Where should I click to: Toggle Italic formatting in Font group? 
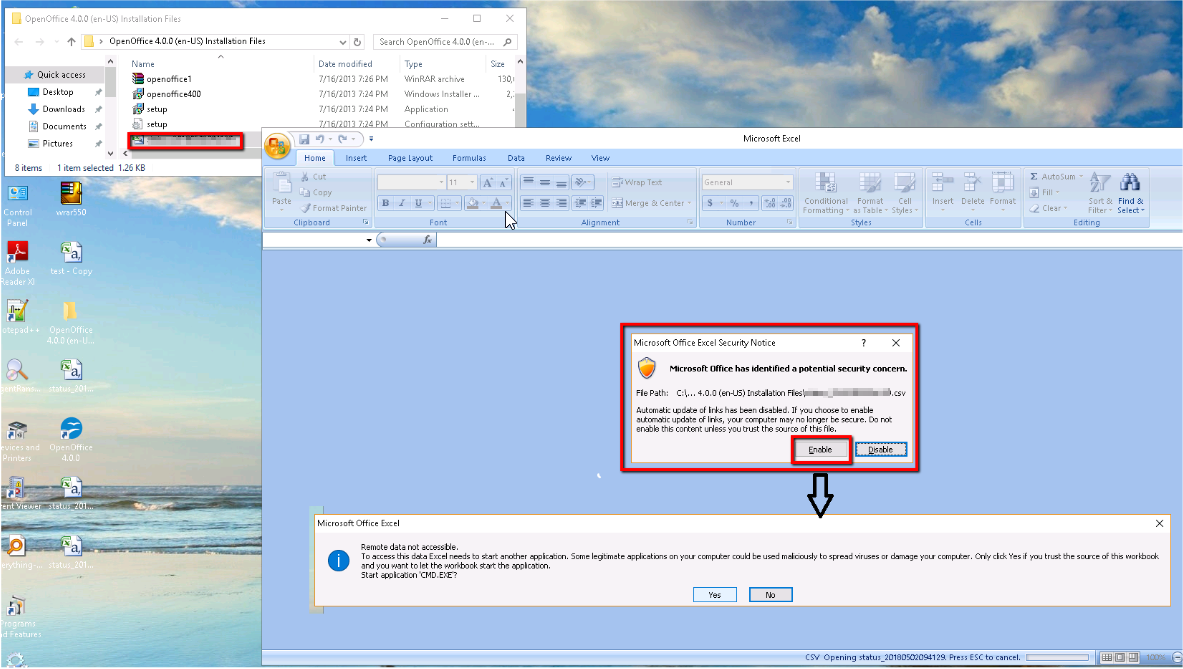pos(401,203)
